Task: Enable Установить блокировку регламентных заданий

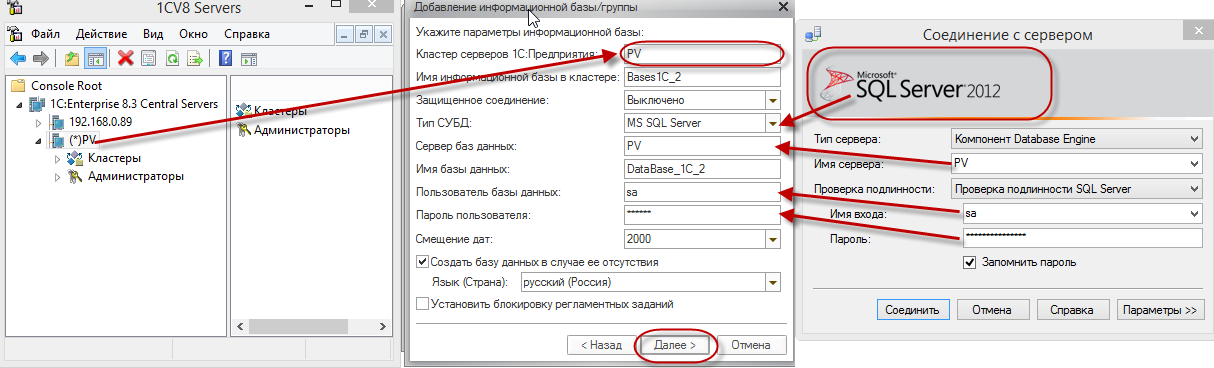Action: pyautogui.click(x=421, y=303)
